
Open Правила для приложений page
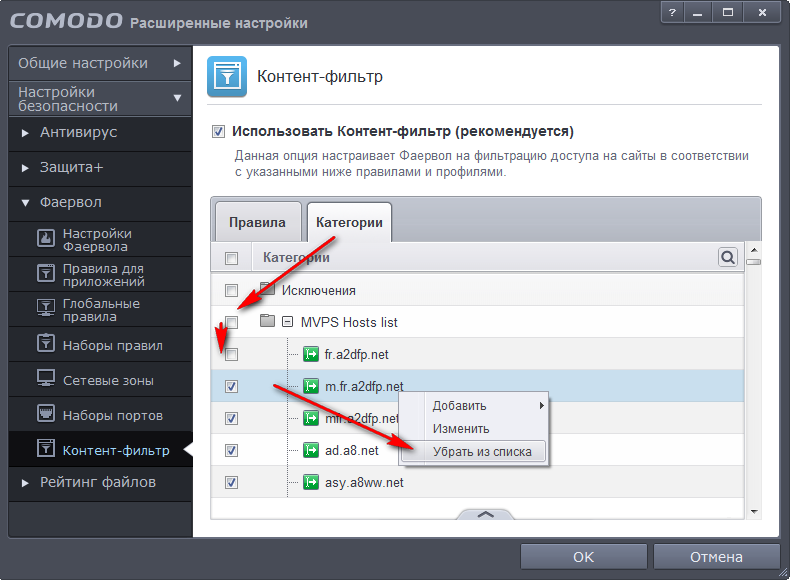click(x=100, y=274)
